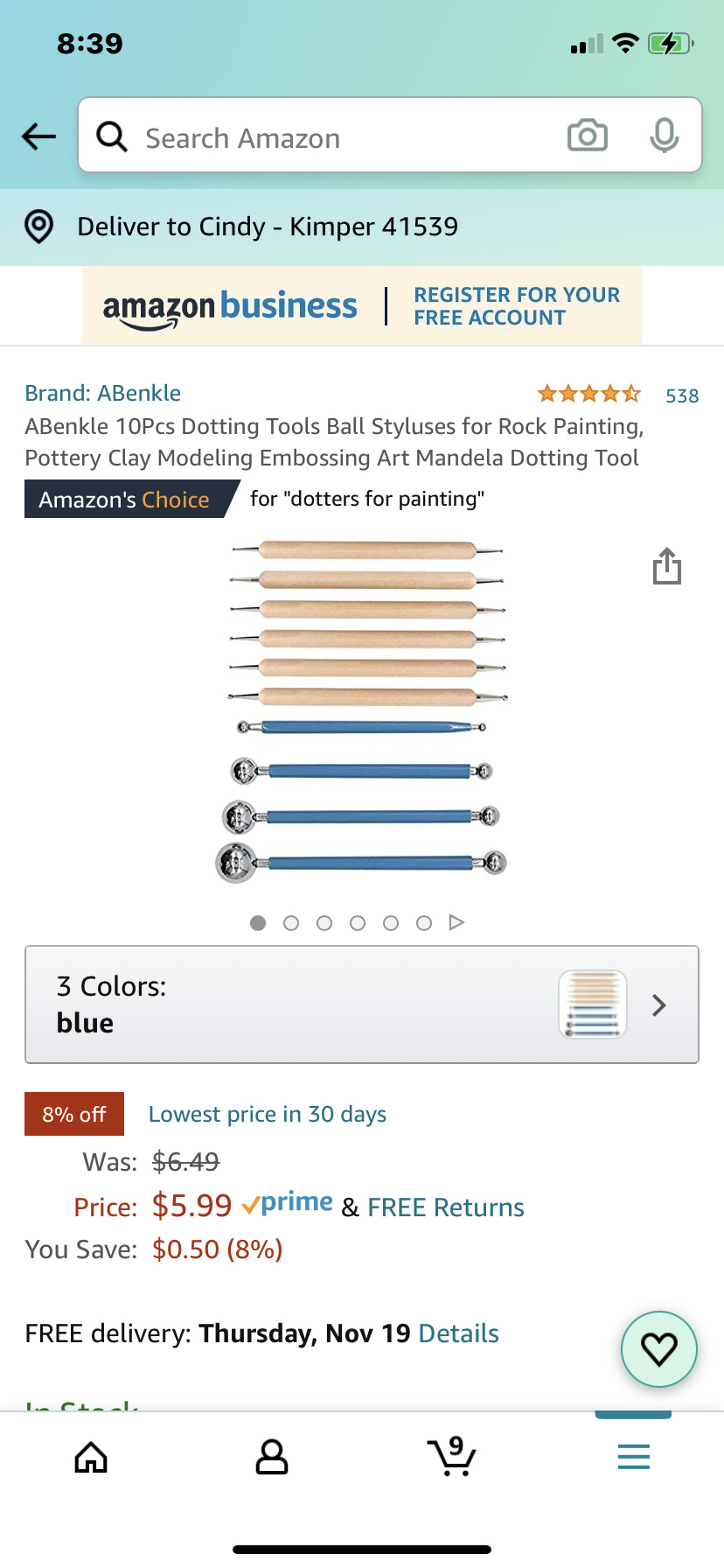Open the shopping cart with 9 items
The height and width of the screenshot is (1568, 724).
452,1457
